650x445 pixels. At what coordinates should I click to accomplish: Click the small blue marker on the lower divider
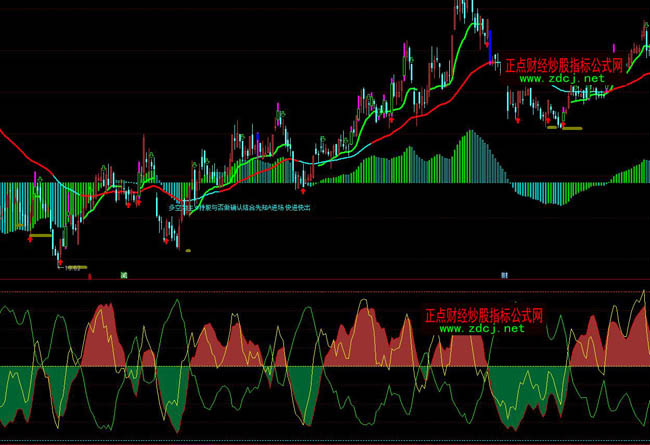[505, 273]
